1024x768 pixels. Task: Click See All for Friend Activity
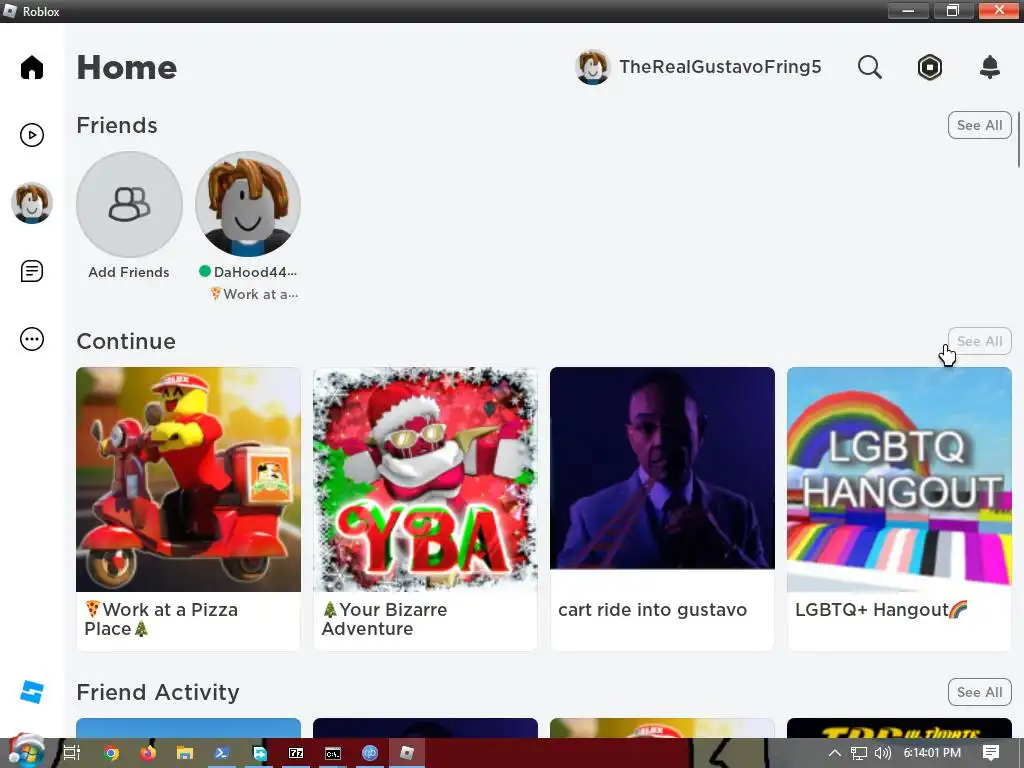click(980, 692)
